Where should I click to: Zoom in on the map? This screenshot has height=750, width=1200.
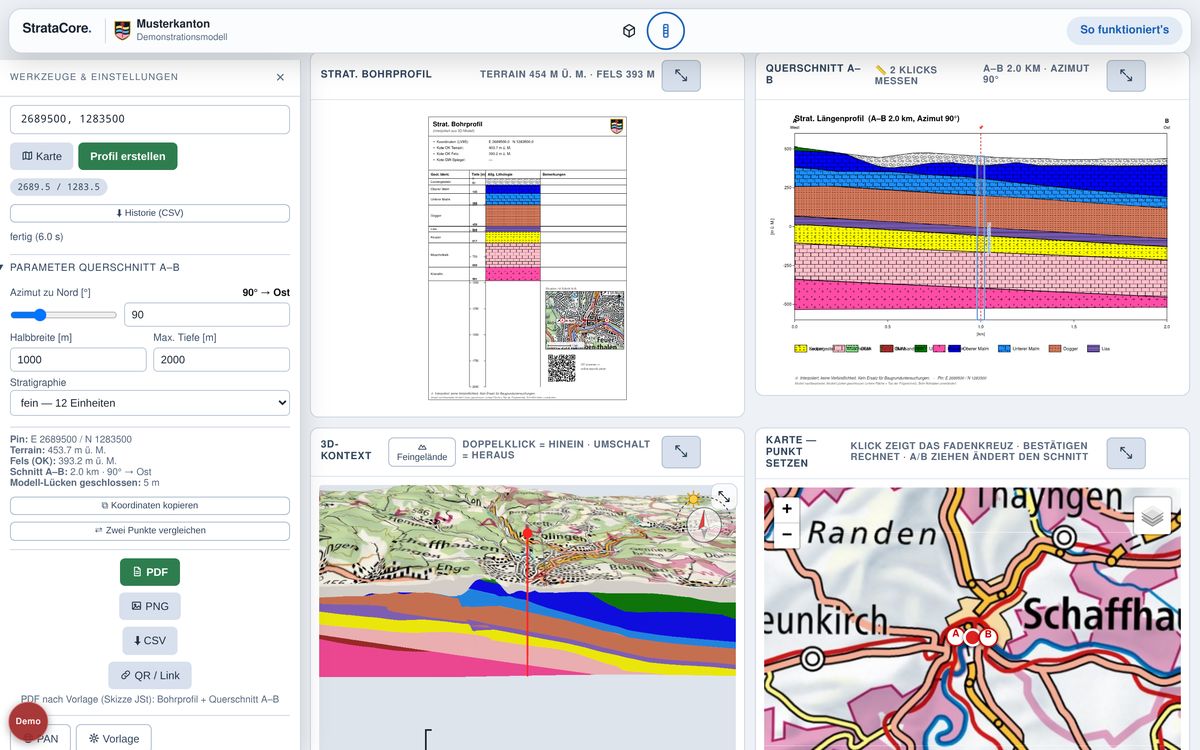coord(787,509)
